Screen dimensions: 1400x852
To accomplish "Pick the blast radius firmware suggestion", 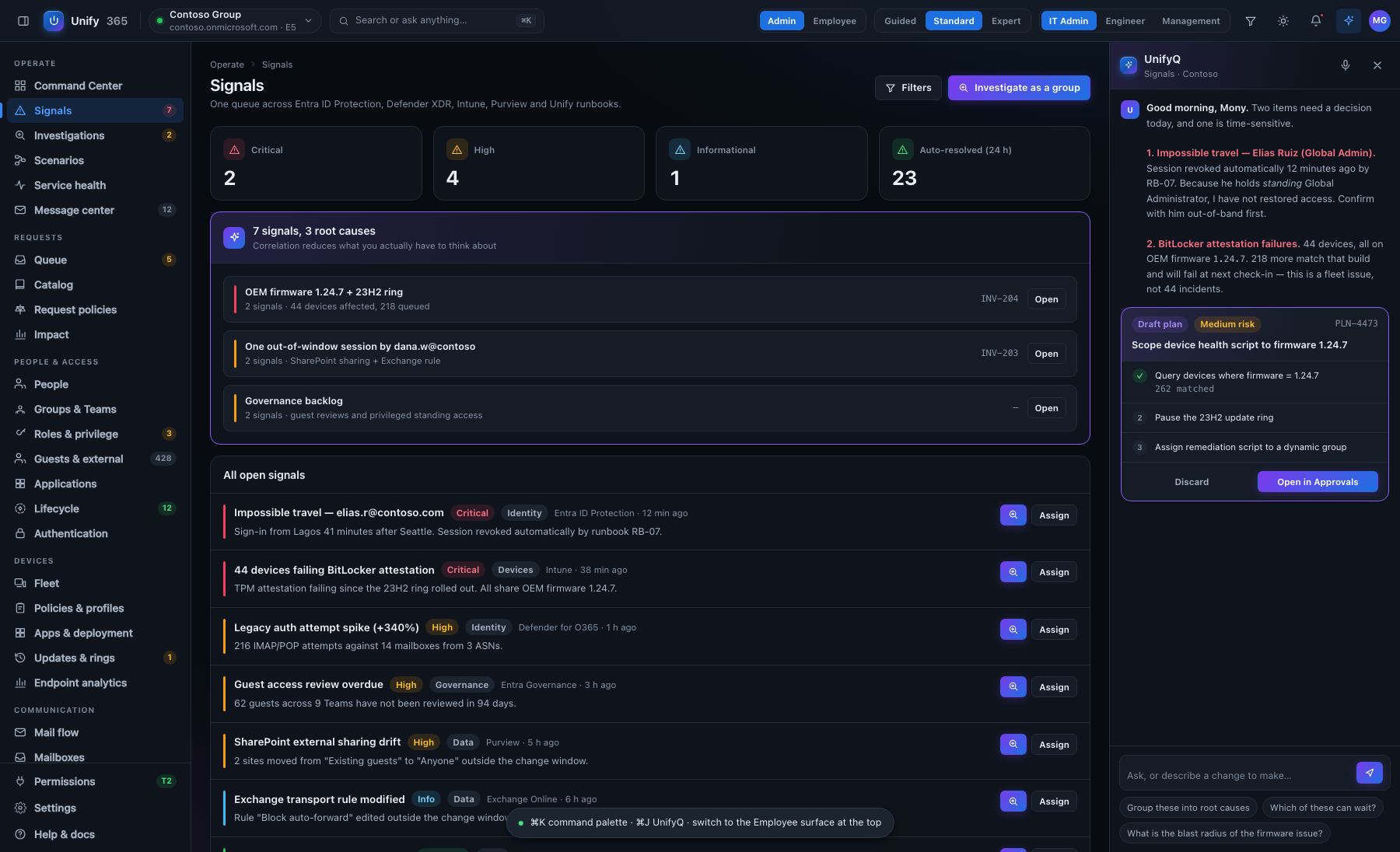I will coord(1224,833).
